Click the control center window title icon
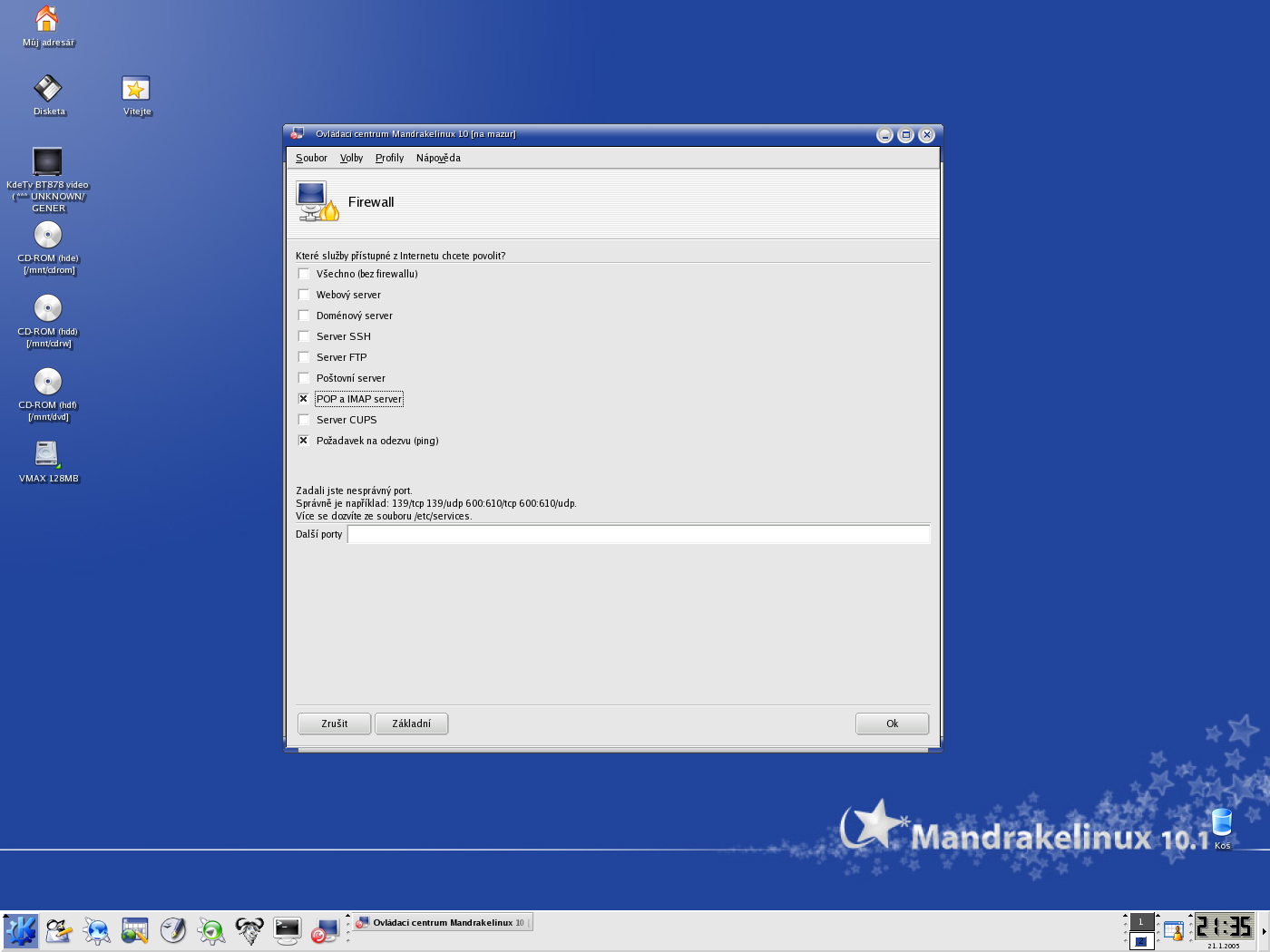Screen dimensions: 1270x952 click(297, 134)
